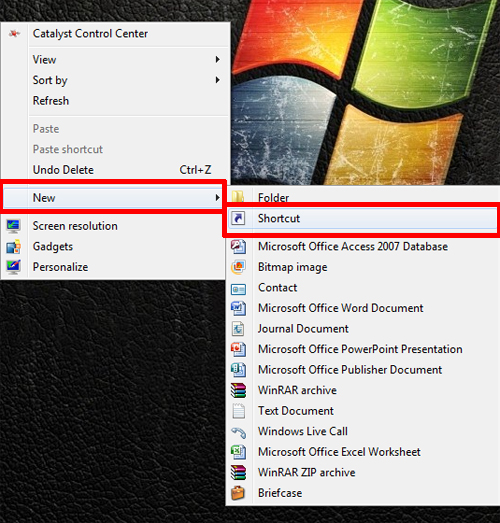Click the Screen resolution monitor icon
The image size is (500, 523).
click(13, 226)
